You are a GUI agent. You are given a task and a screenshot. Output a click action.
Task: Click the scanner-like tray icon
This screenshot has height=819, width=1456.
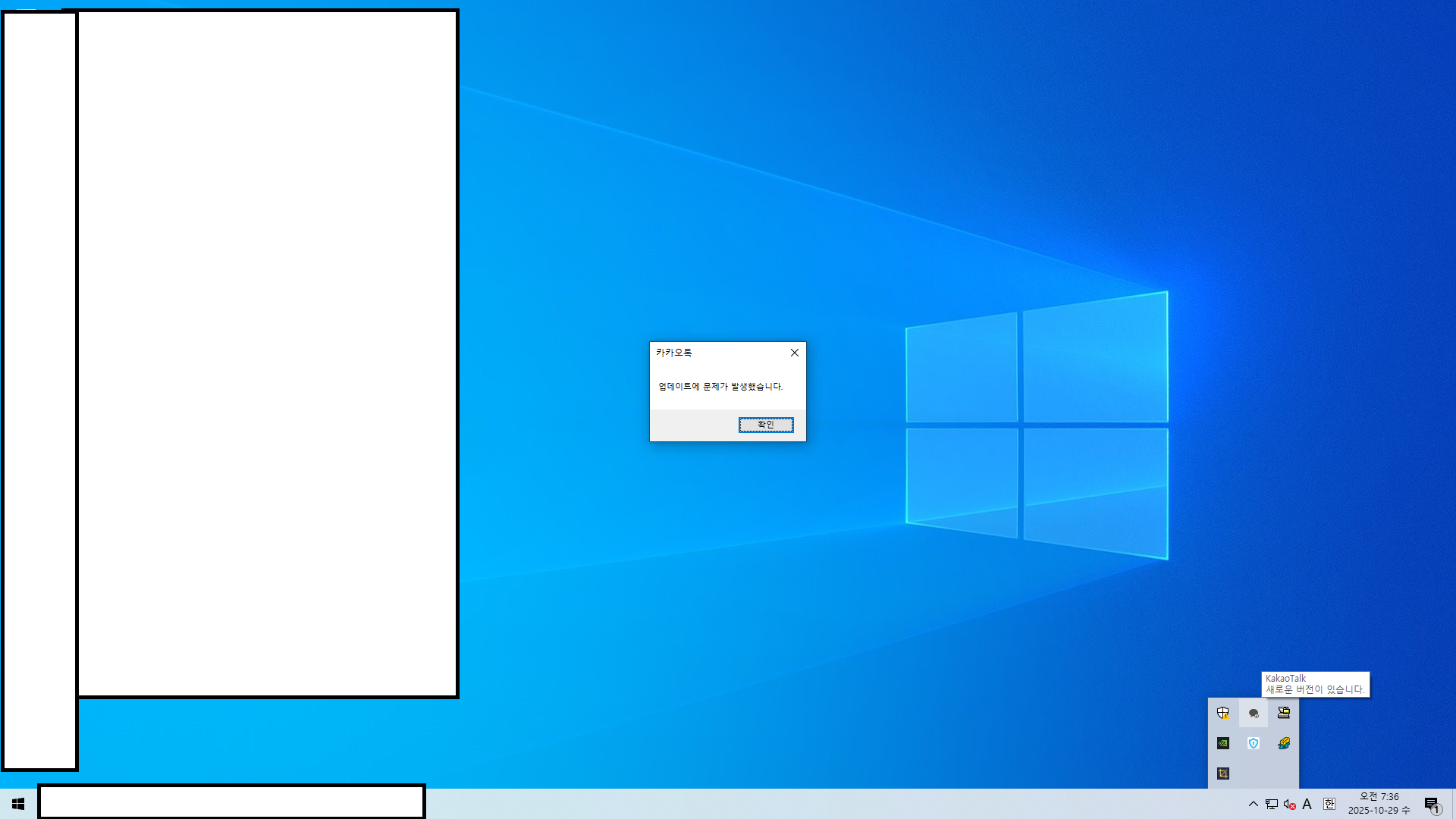point(1284,713)
